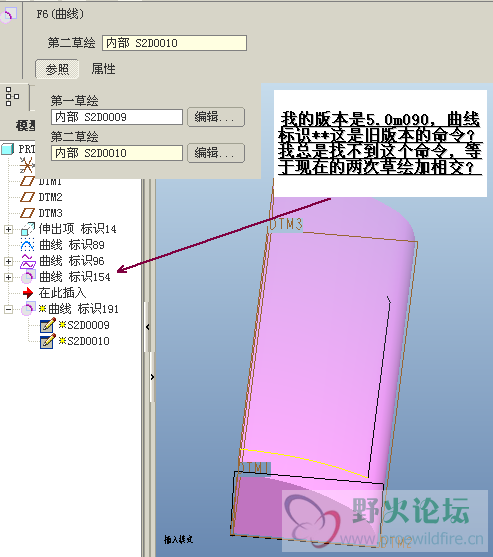Expand the 曲线 标识96 node
Image resolution: width=493 pixels, height=557 pixels.
point(8,261)
